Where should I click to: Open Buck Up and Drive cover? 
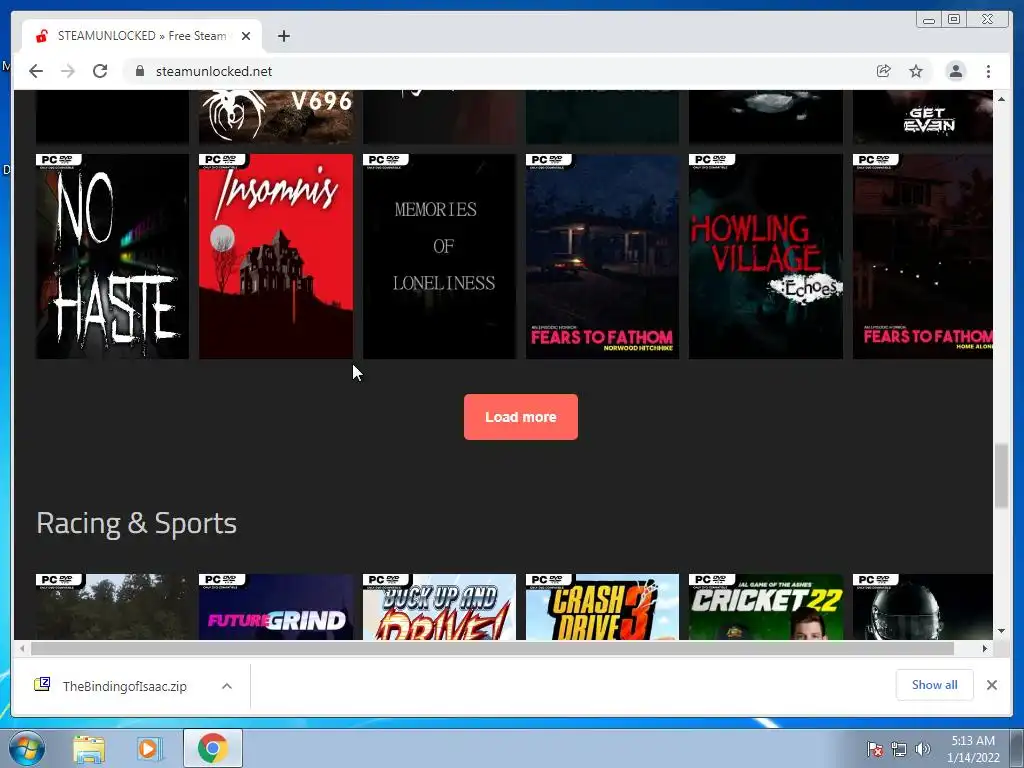[439, 607]
